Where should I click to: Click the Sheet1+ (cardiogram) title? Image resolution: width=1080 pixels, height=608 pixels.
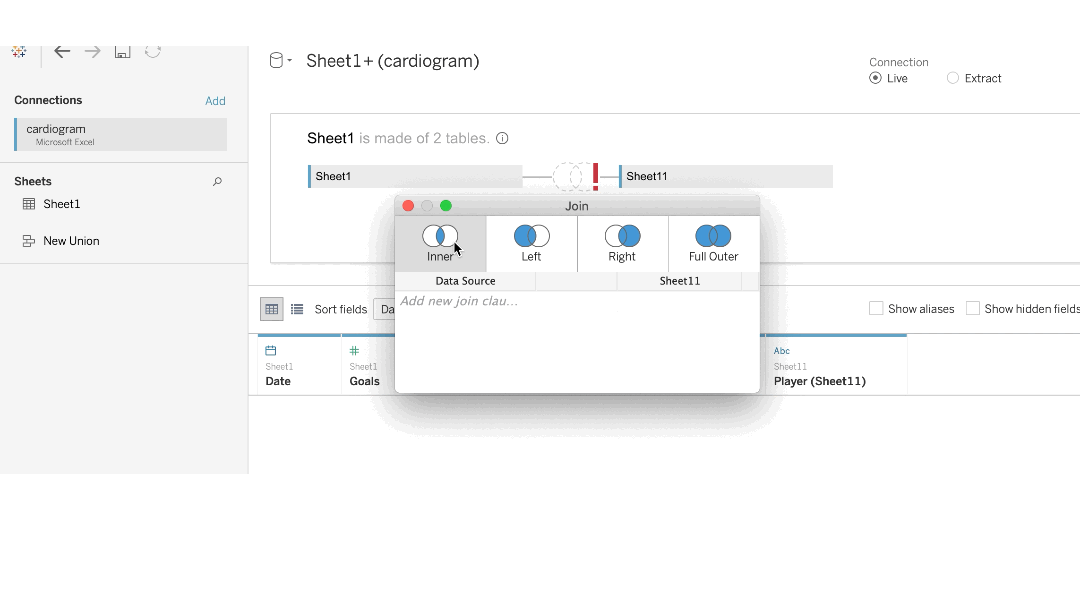(393, 61)
